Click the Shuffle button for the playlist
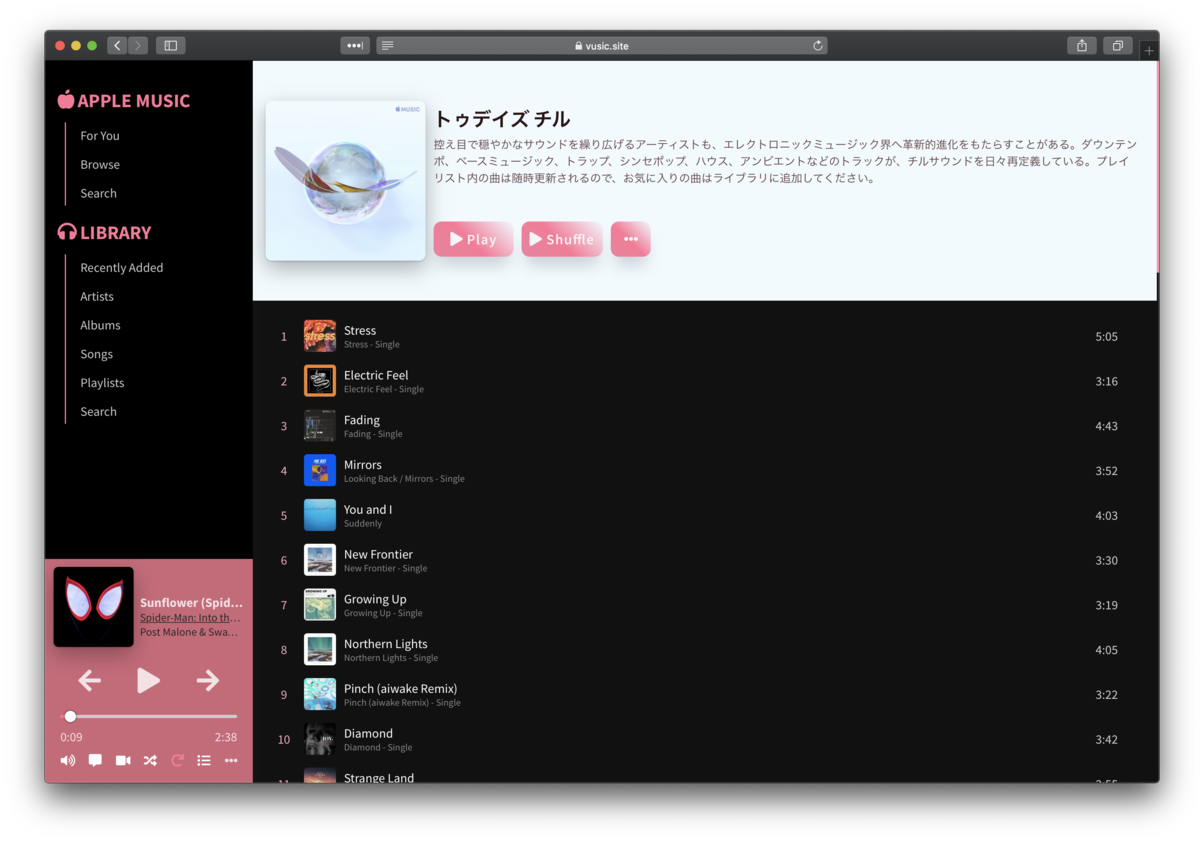The image size is (1204, 842). click(562, 239)
